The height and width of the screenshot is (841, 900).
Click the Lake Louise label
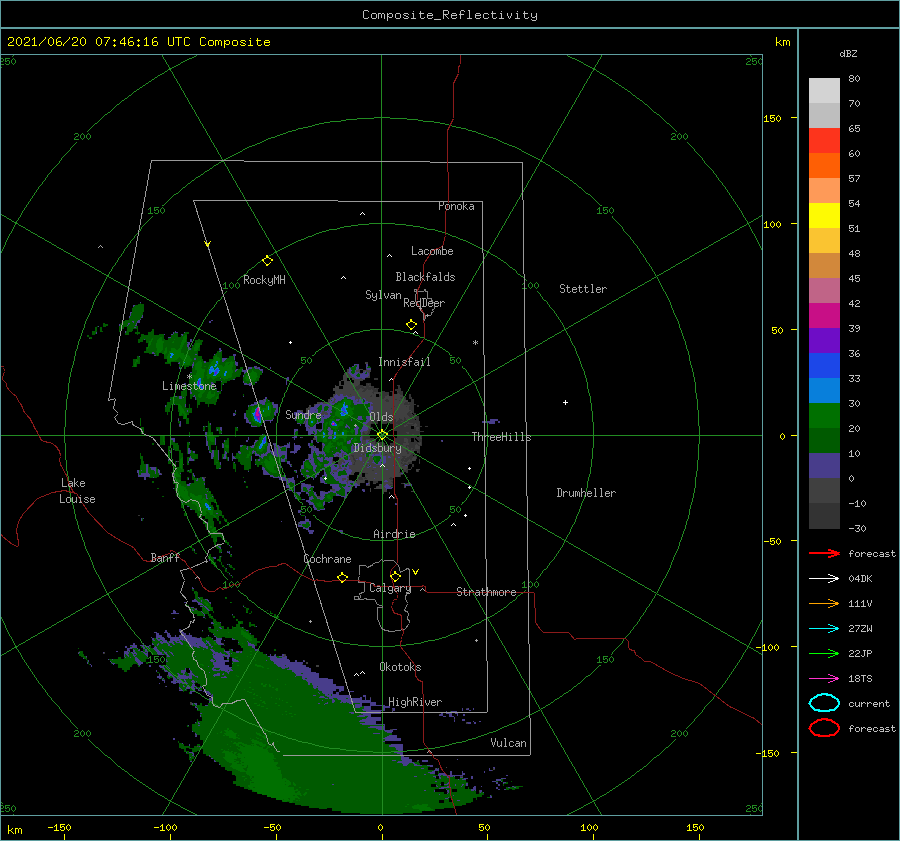pyautogui.click(x=77, y=491)
